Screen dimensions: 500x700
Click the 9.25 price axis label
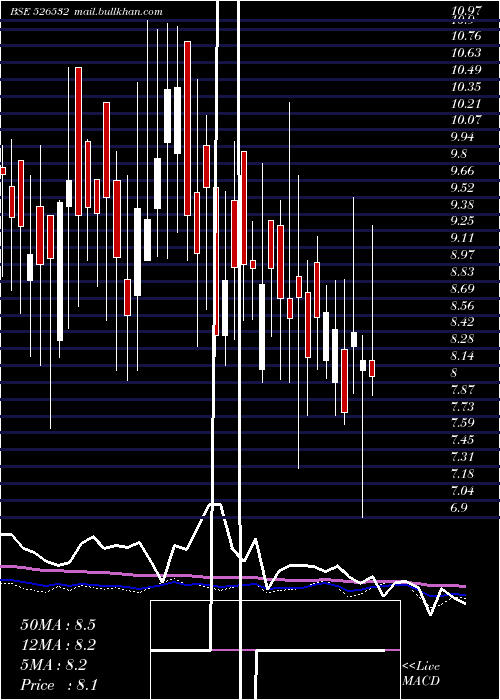tap(463, 221)
